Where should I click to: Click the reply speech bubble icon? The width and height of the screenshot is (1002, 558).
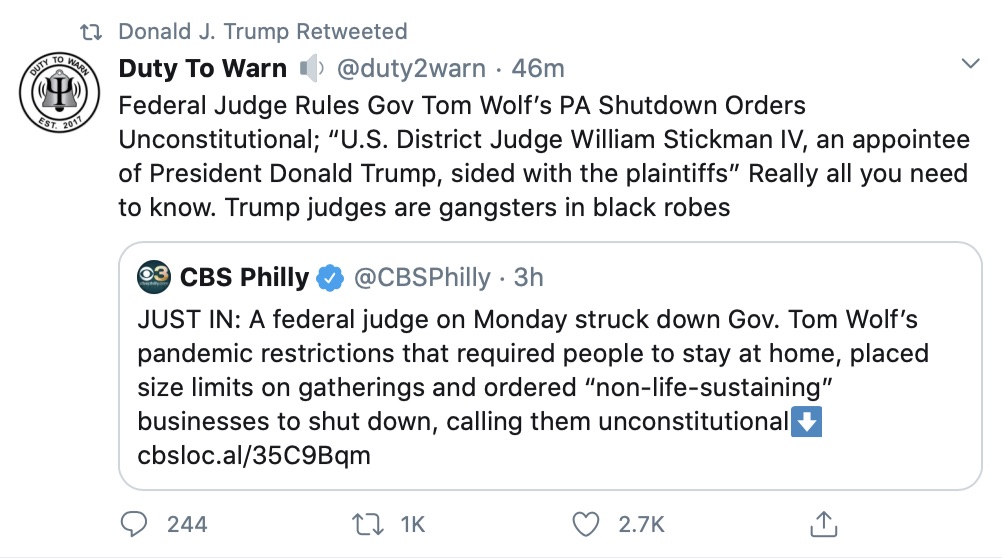pyautogui.click(x=133, y=523)
